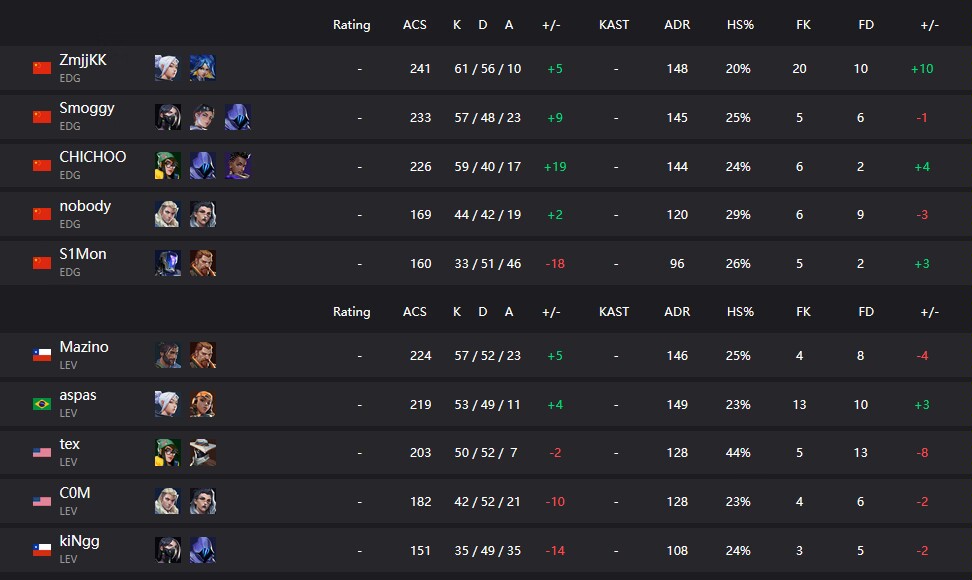This screenshot has height=580, width=972.
Task: Click S1Mon's KAY/O agent icon
Action: coord(167,263)
